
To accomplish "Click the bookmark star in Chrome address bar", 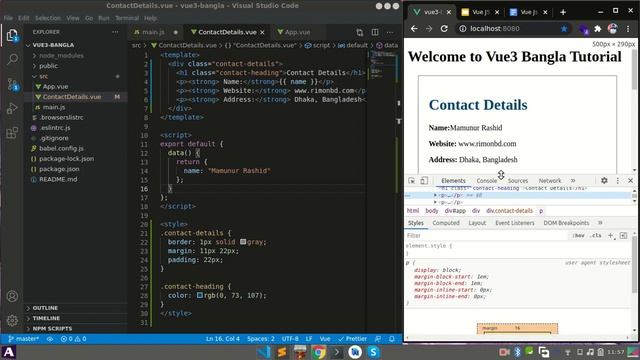I will coord(564,29).
